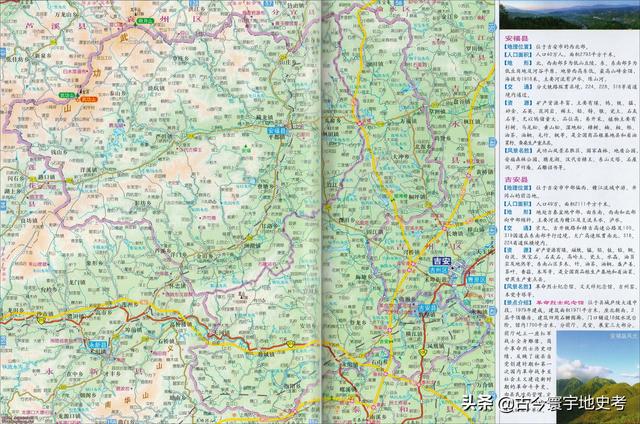This screenshot has width=640, height=424.
Task: Select the 安福县 heading in the text panel
Action: 510,36
